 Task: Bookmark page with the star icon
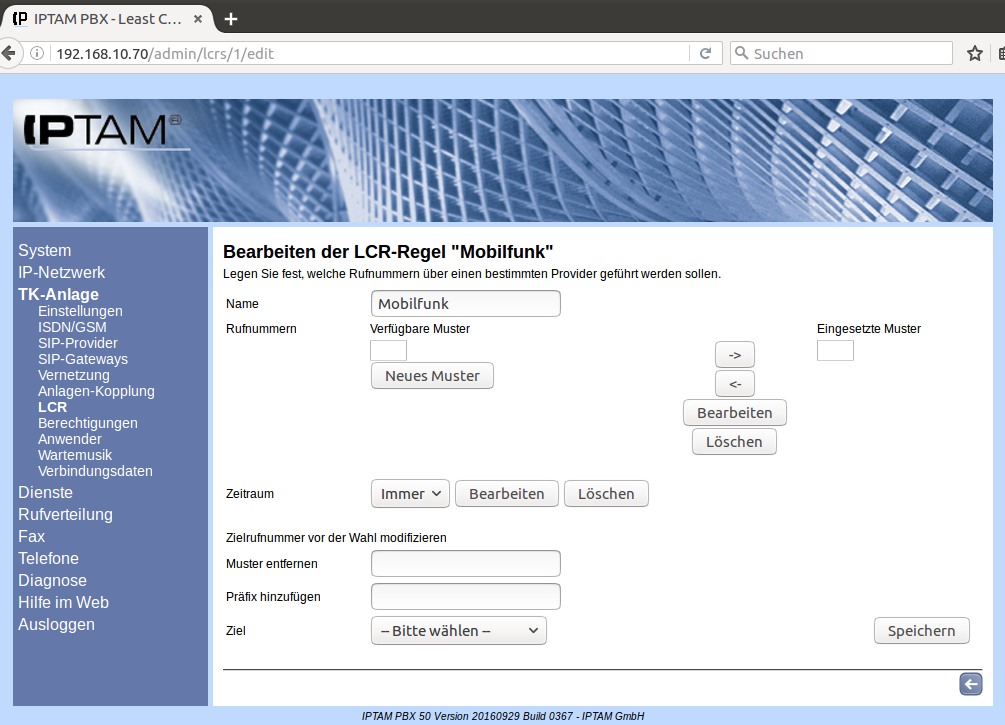coord(975,54)
